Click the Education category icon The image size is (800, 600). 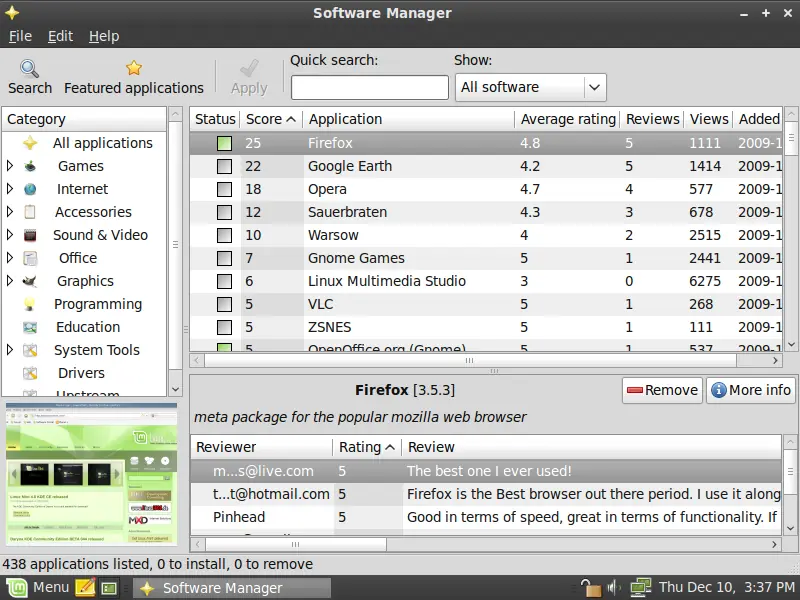pos(31,327)
